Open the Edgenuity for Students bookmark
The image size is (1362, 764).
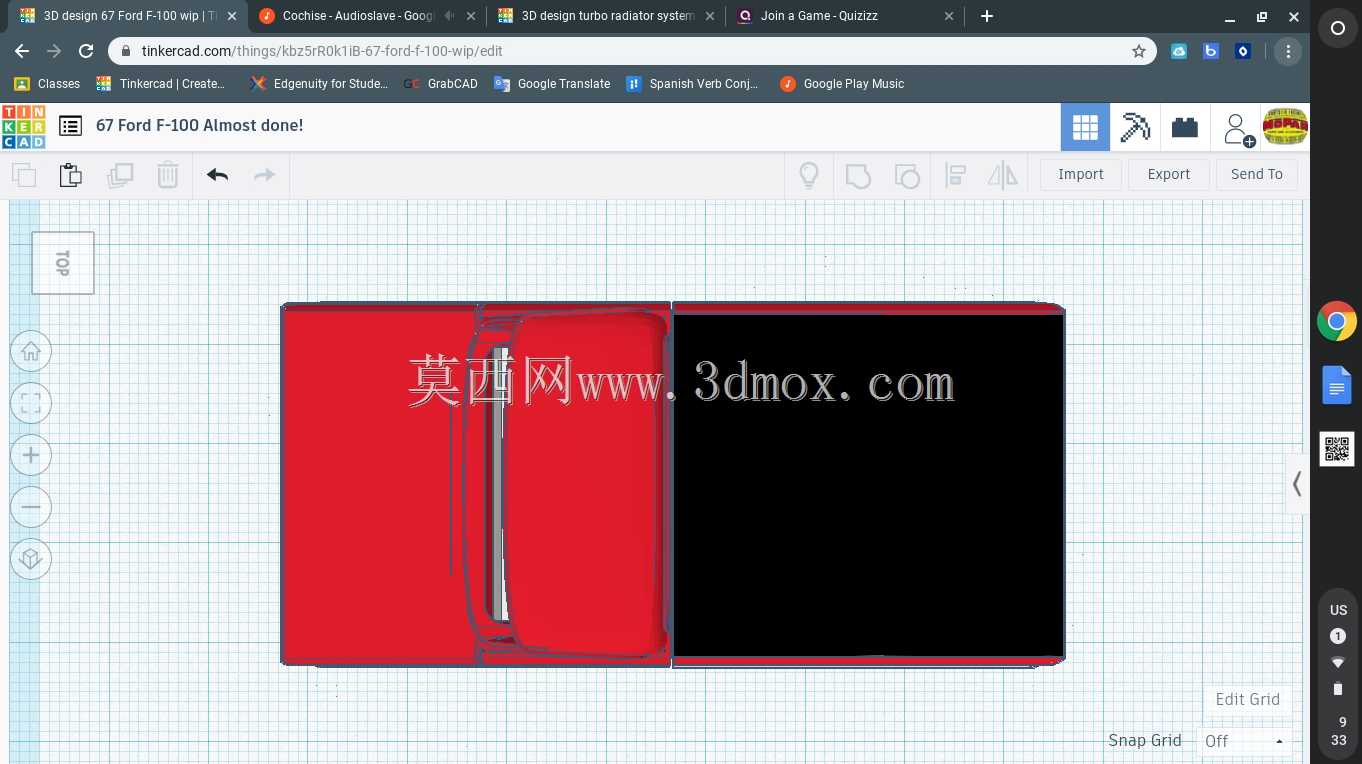point(319,84)
